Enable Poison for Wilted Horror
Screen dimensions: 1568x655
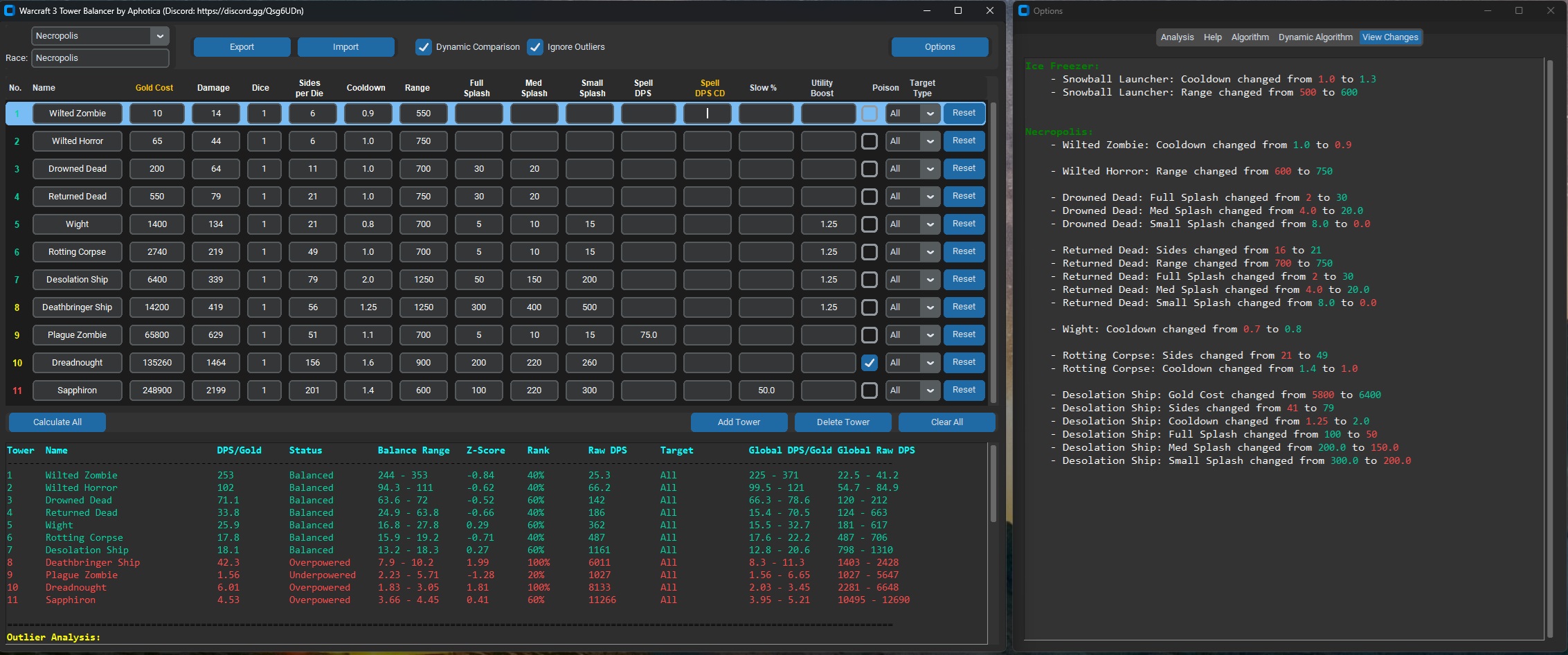(x=869, y=141)
